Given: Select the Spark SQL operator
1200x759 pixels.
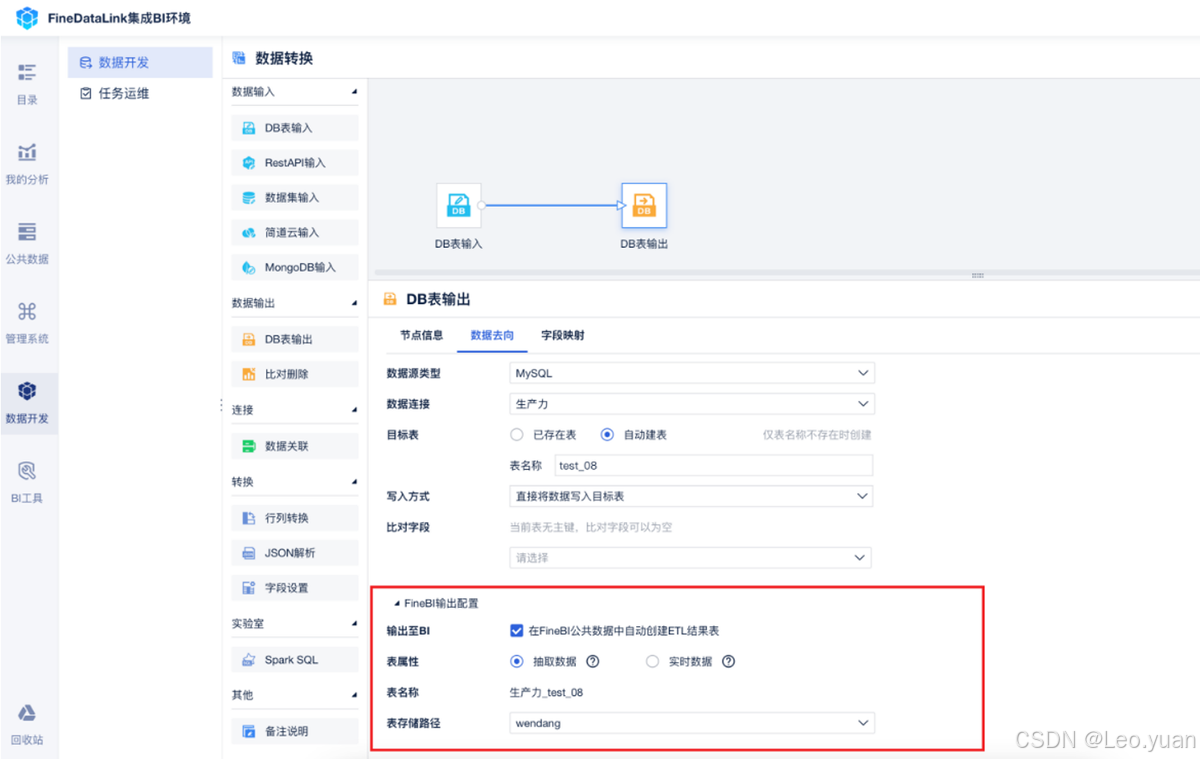Looking at the screenshot, I should point(294,660).
